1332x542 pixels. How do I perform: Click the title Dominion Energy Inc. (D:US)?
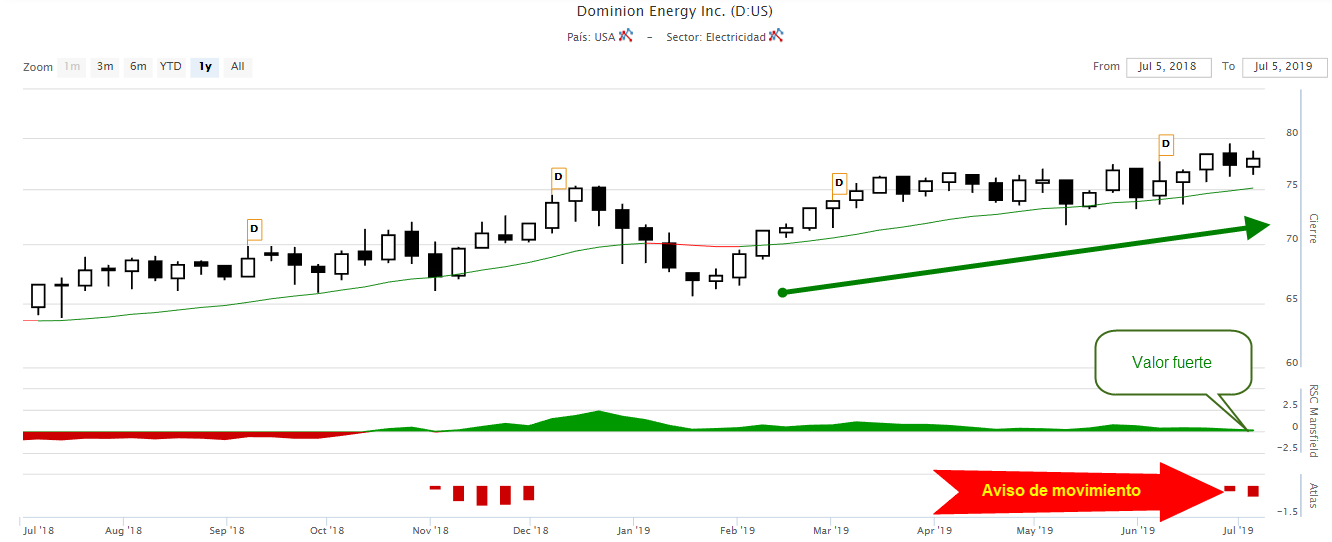coord(675,12)
